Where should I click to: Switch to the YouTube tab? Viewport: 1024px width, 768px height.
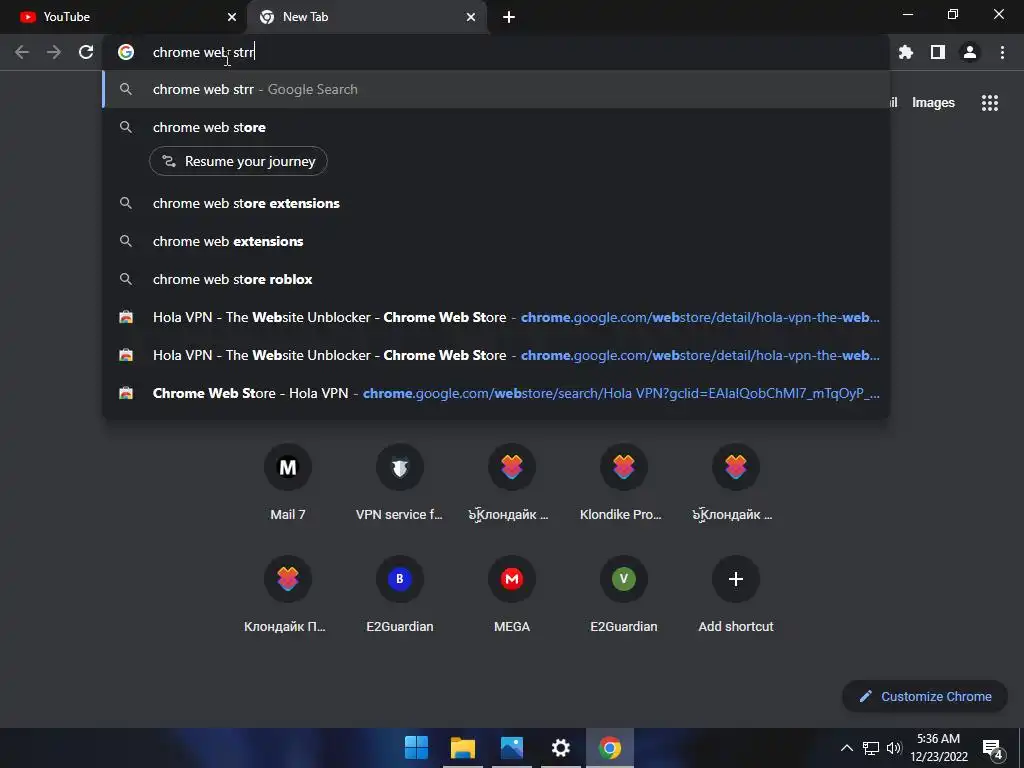[123, 17]
